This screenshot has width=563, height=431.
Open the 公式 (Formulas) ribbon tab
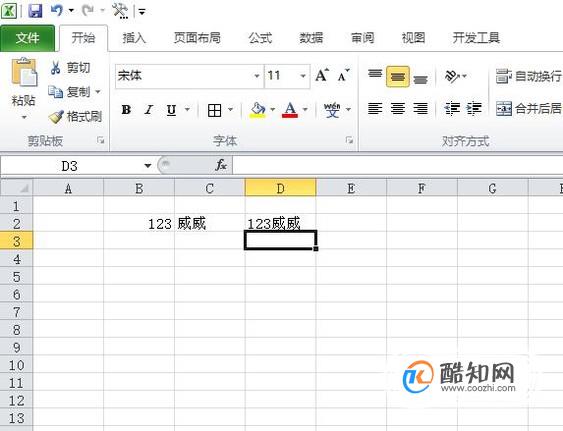[260, 38]
